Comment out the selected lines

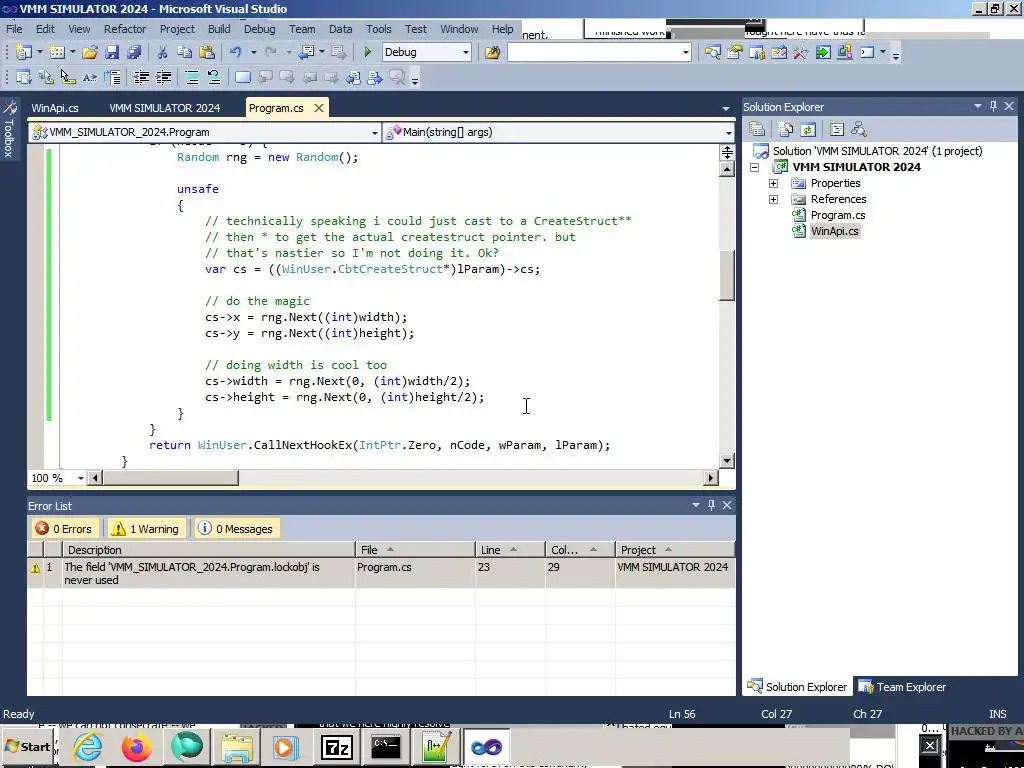click(192, 78)
